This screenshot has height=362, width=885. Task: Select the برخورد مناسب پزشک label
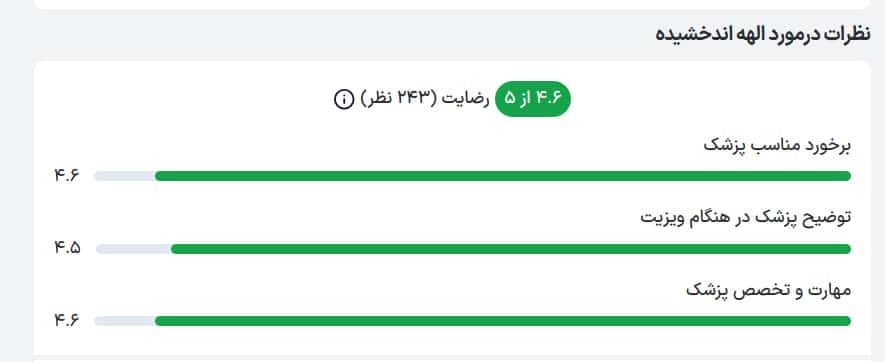pos(777,146)
